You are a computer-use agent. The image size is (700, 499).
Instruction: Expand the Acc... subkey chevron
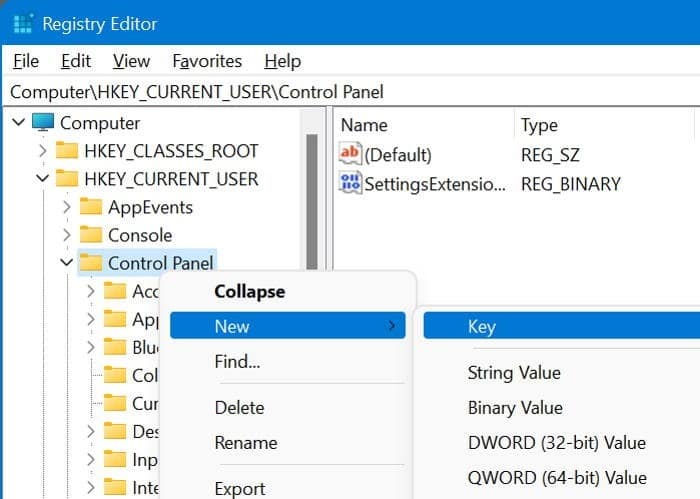pos(91,291)
